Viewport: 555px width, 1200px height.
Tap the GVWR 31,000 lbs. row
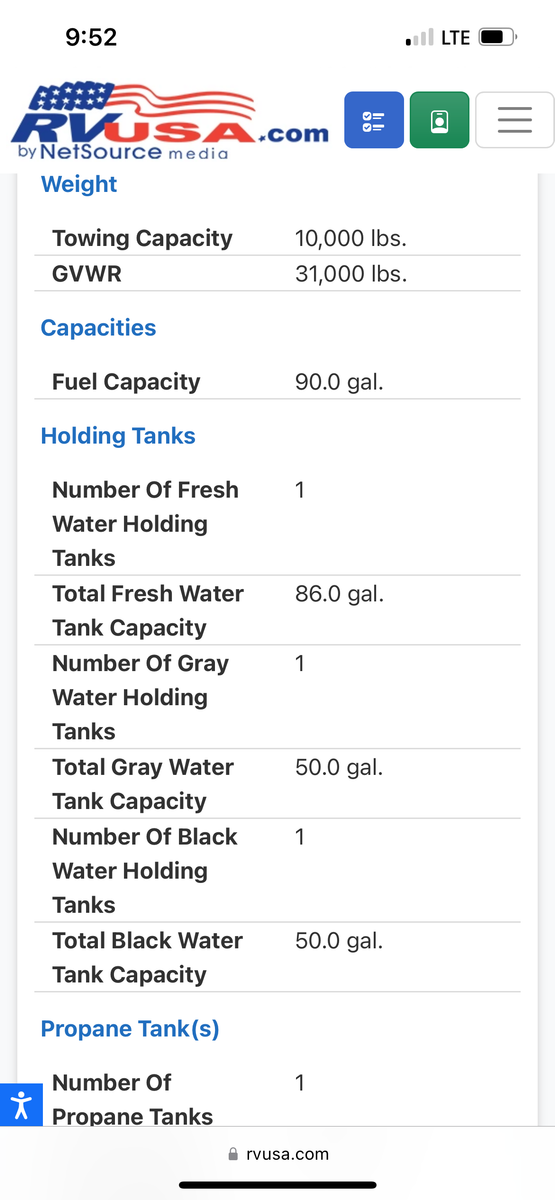(278, 273)
